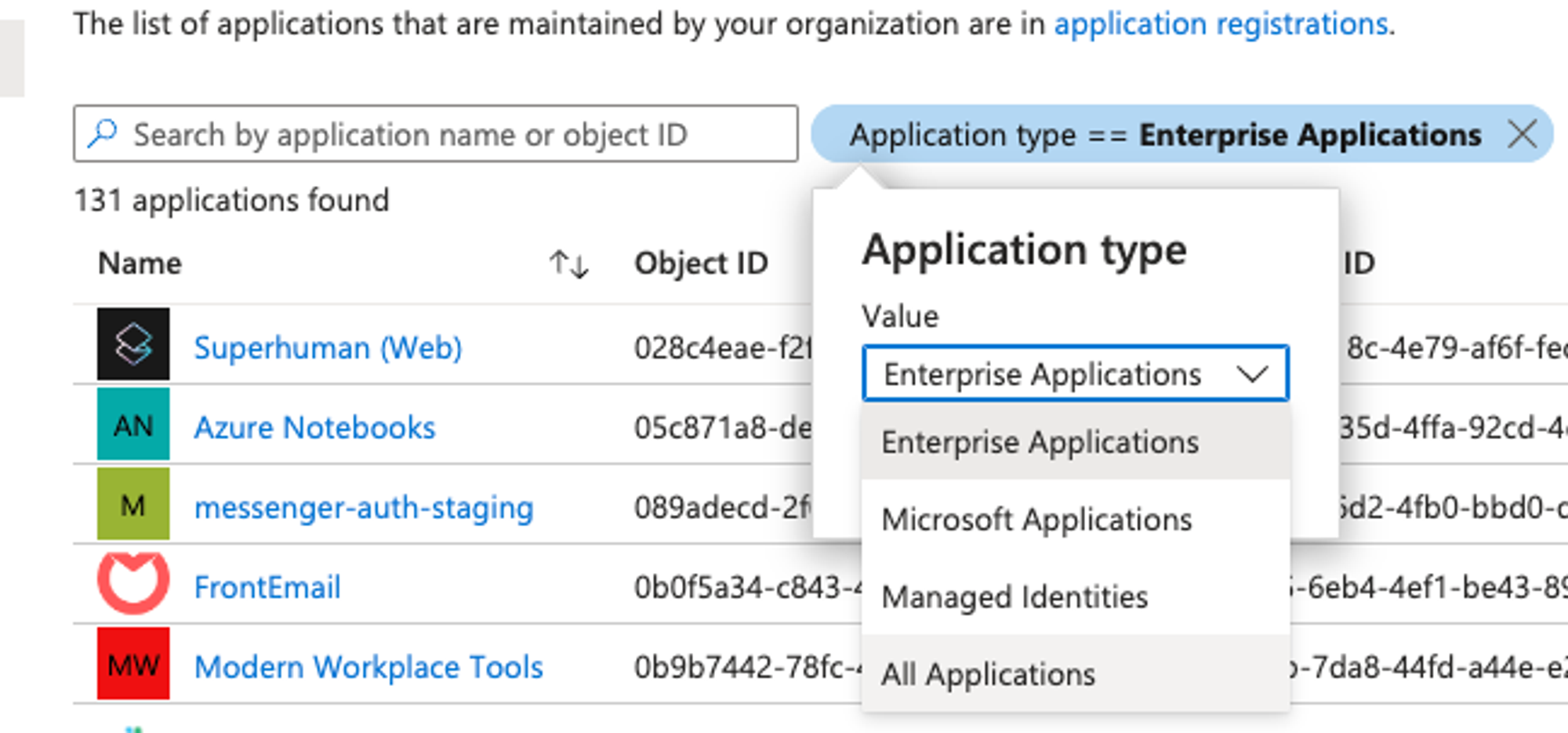
Task: Open messenger-auth-staging application
Action: pos(364,508)
